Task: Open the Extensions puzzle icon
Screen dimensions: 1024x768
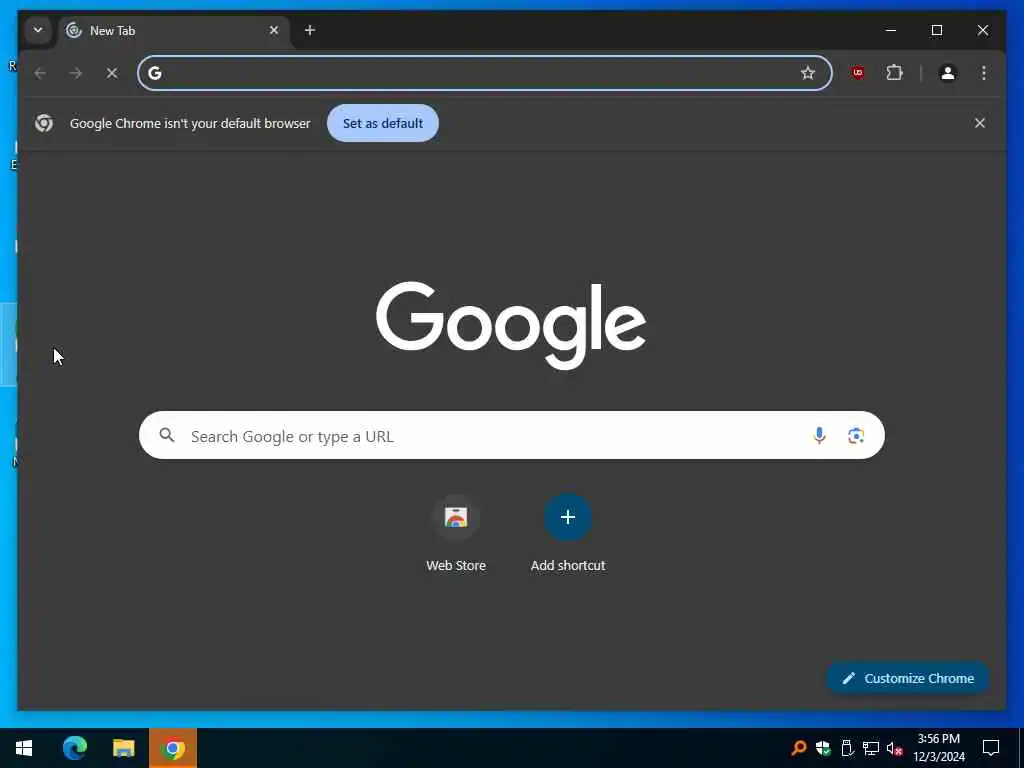Action: pyautogui.click(x=895, y=73)
